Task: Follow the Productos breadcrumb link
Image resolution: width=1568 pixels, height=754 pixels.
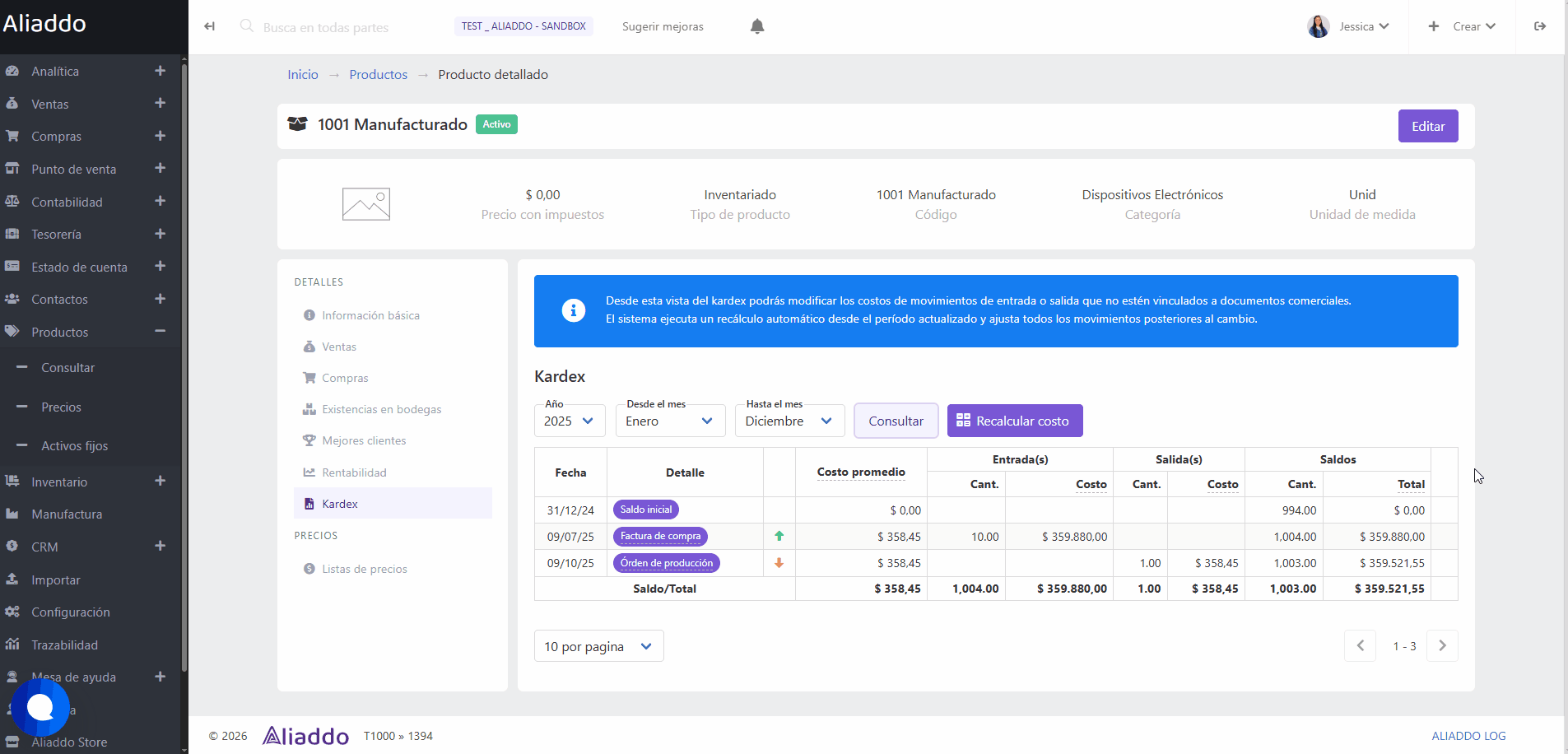Action: tap(378, 74)
